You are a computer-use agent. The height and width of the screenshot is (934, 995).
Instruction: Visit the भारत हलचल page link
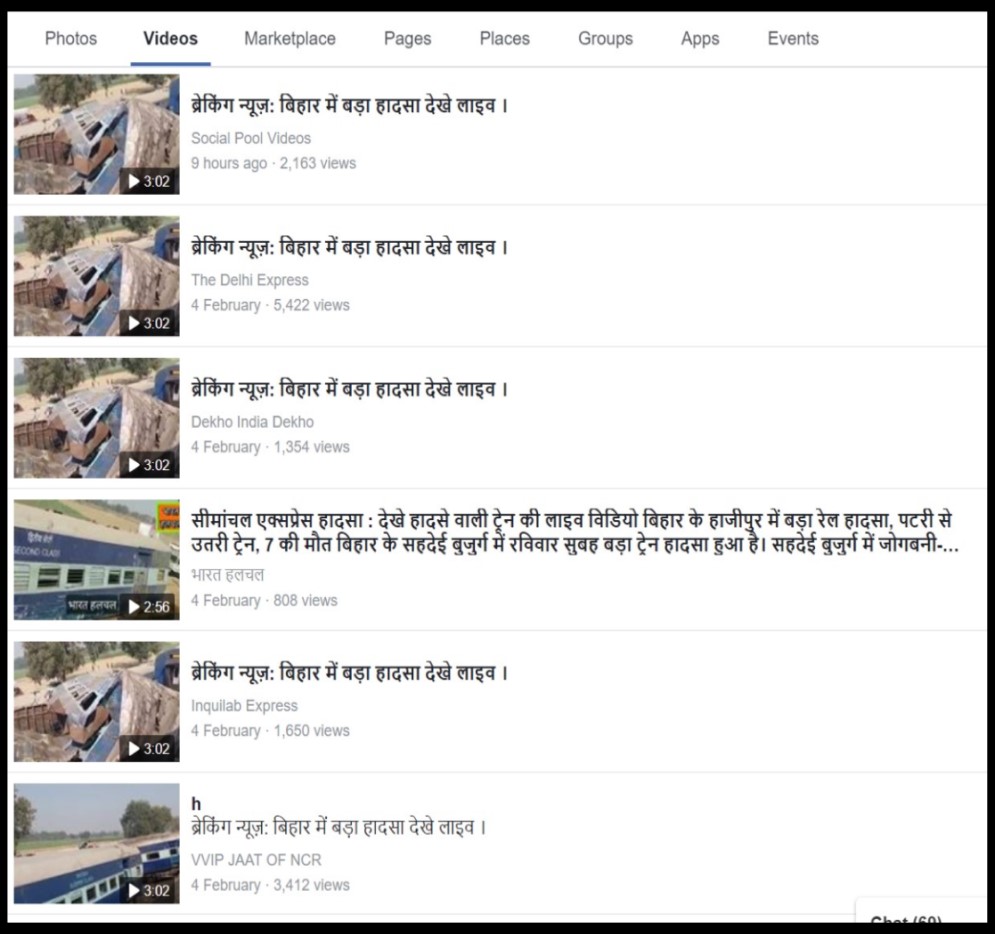point(227,575)
